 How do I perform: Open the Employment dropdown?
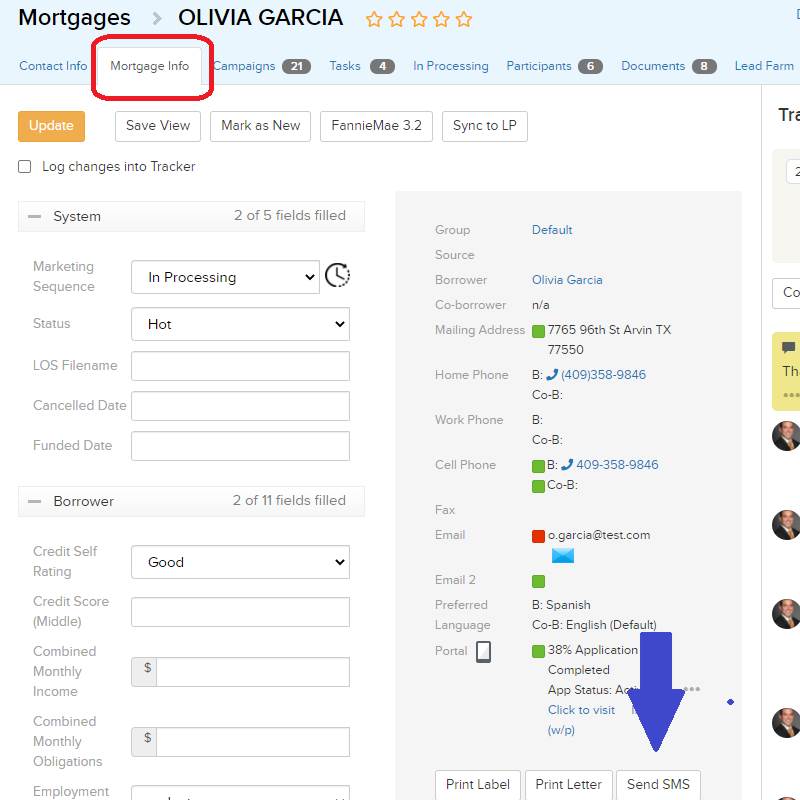tap(240, 793)
